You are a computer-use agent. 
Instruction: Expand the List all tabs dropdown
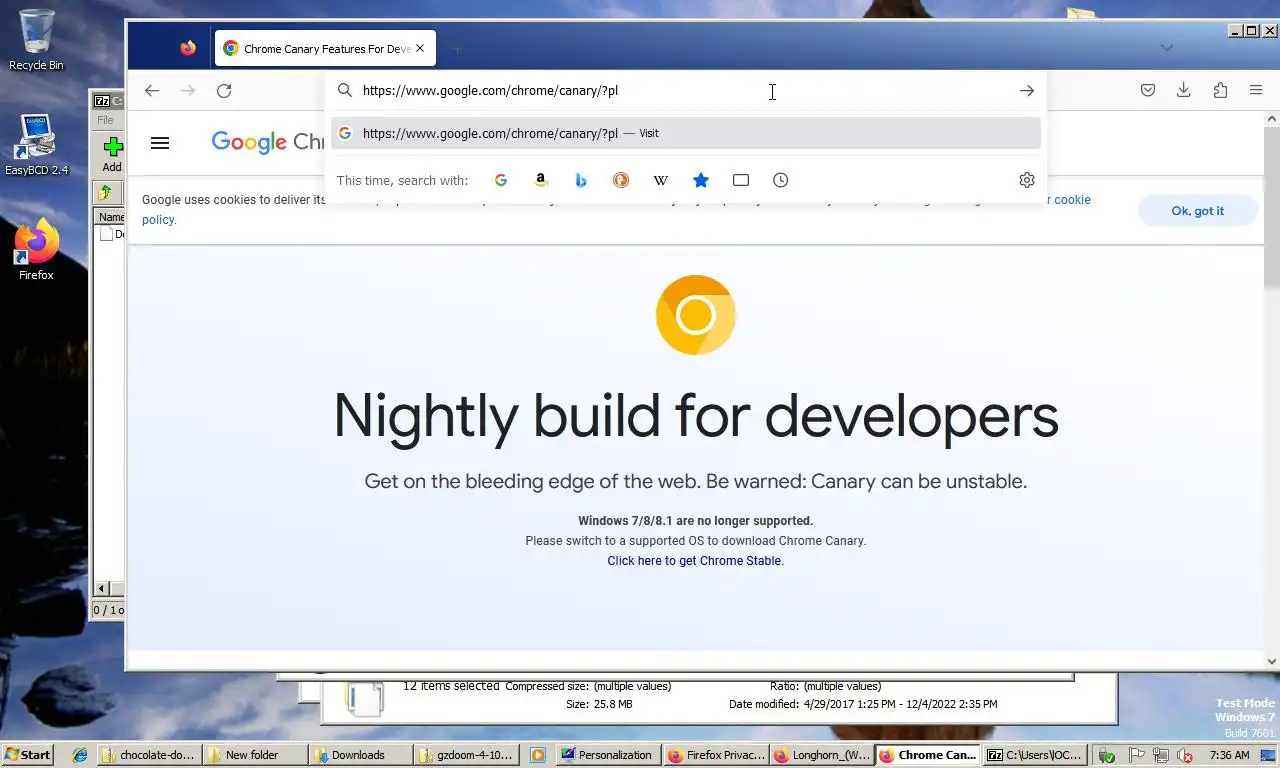click(1166, 48)
